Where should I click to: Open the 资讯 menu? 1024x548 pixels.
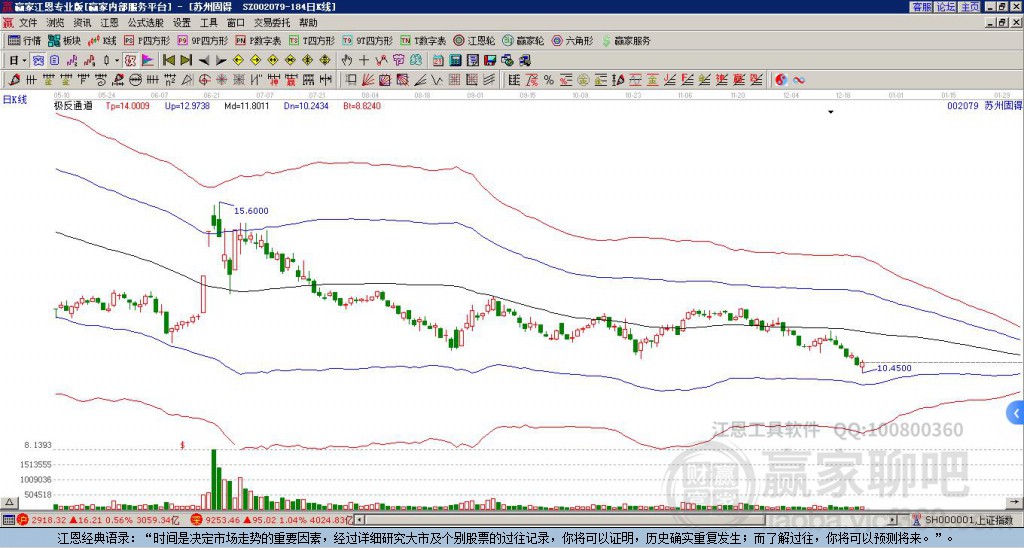82,23
